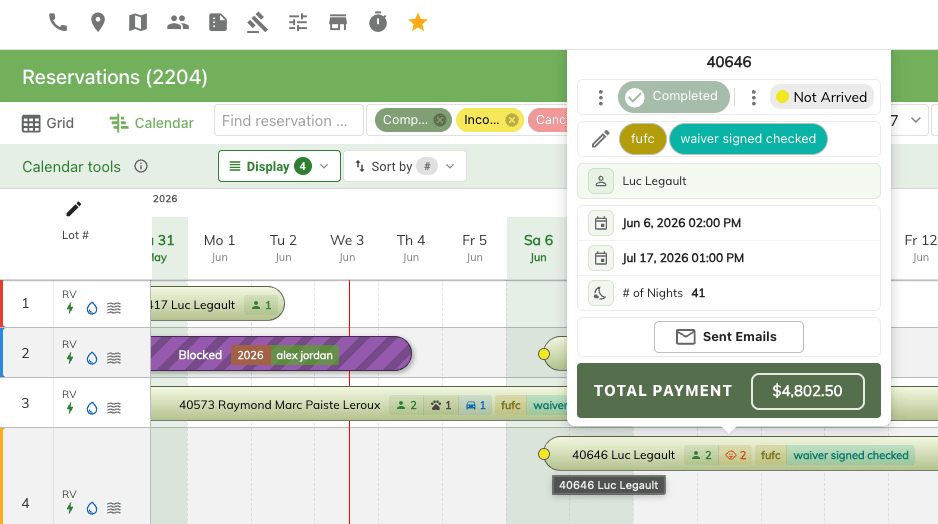Click the fufc tag in popup
The width and height of the screenshot is (938, 524).
[642, 139]
